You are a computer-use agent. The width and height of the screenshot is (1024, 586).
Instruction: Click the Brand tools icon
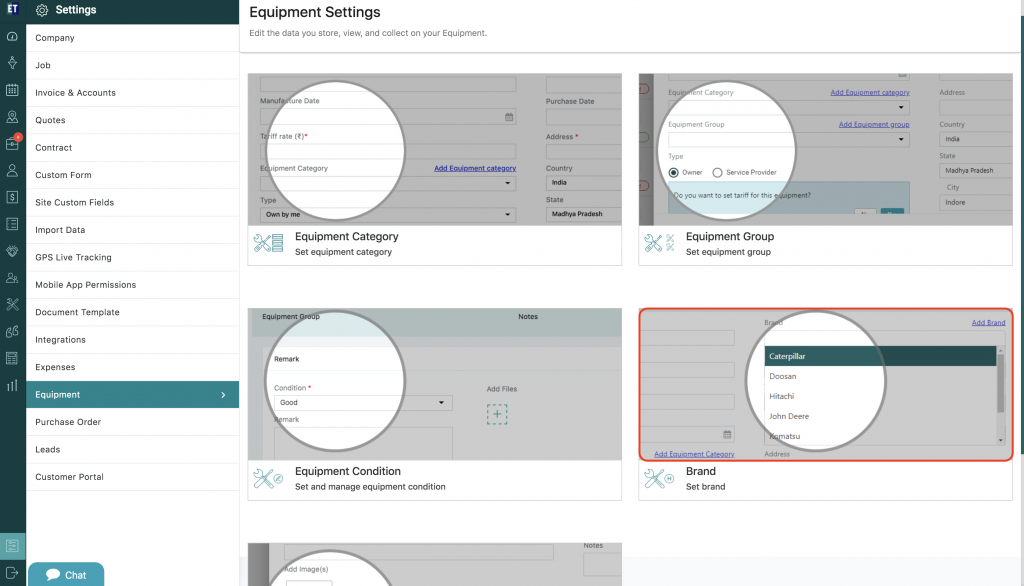(659, 478)
